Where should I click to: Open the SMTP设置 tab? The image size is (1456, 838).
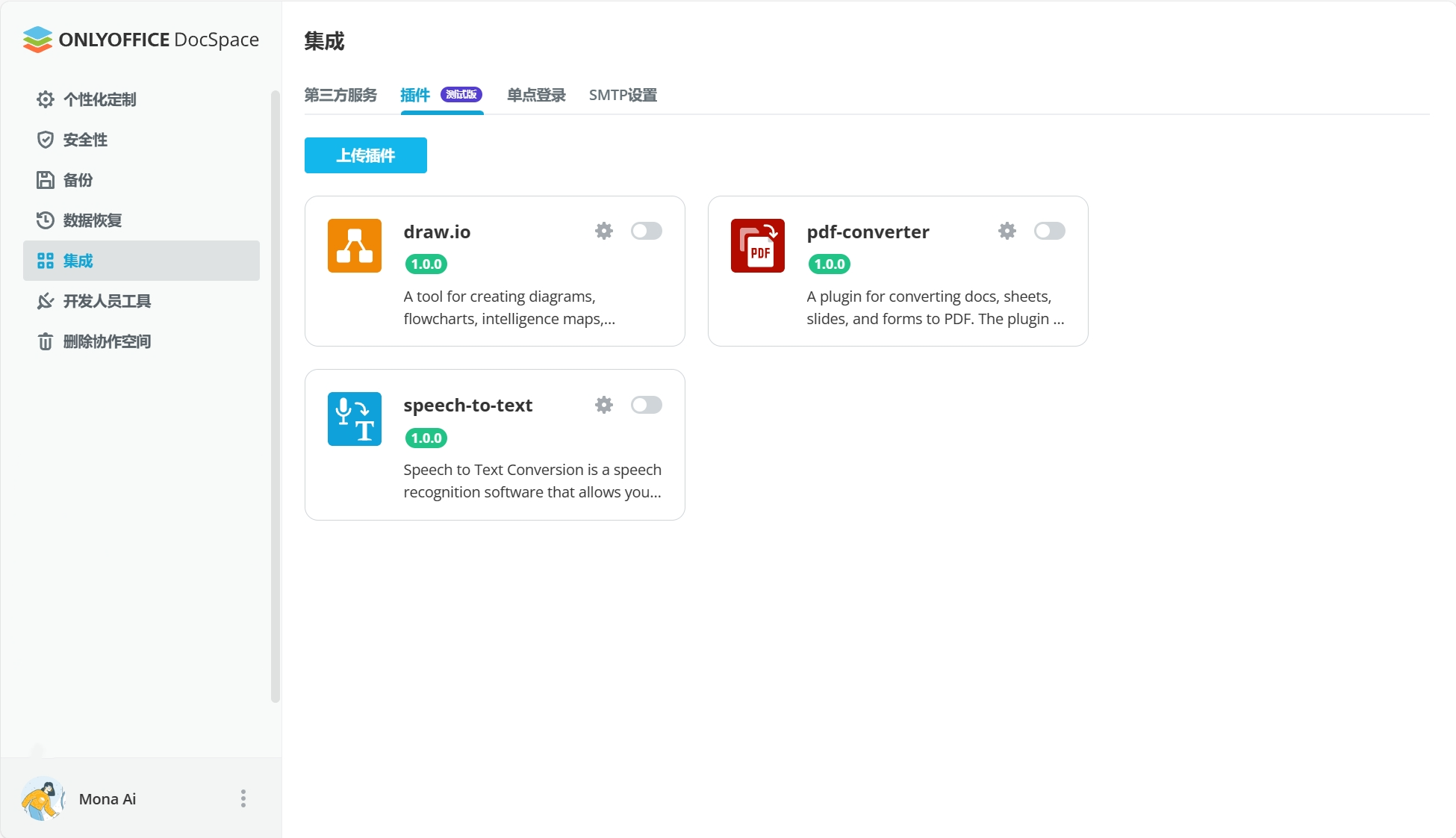pos(623,95)
